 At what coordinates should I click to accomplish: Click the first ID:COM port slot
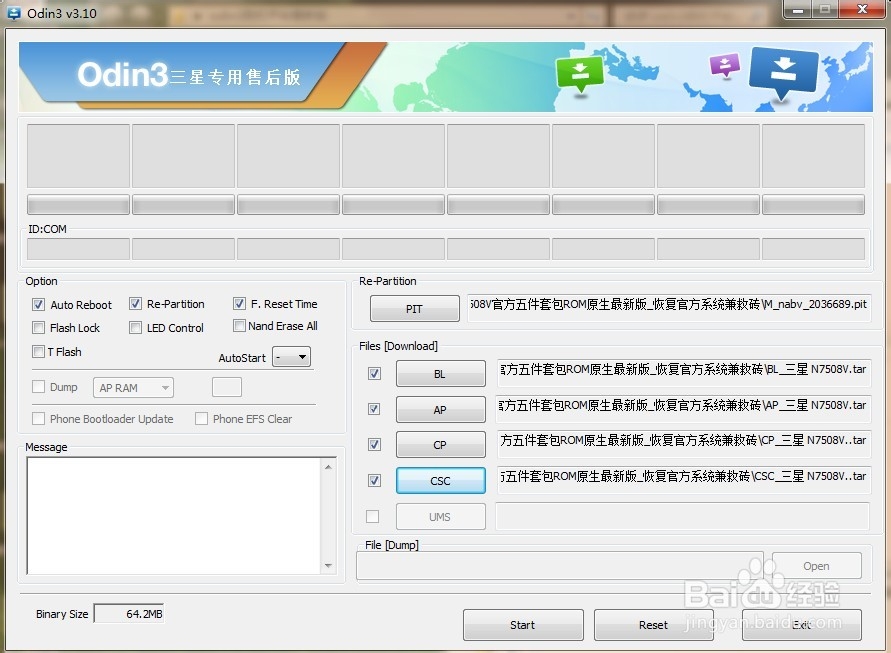point(78,249)
